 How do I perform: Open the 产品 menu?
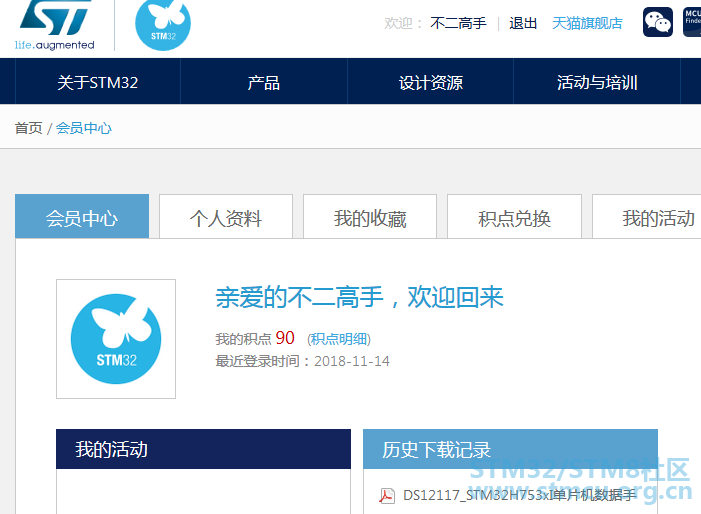264,83
